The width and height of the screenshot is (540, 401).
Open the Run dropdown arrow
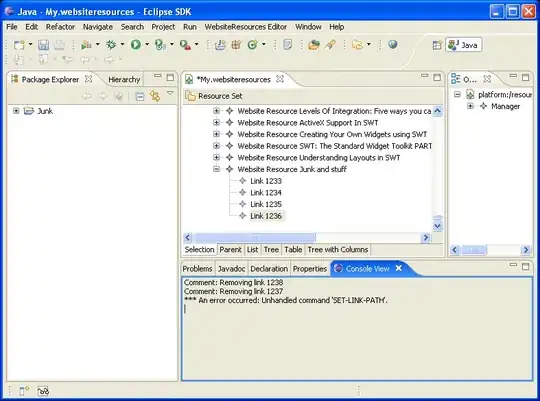click(x=147, y=44)
